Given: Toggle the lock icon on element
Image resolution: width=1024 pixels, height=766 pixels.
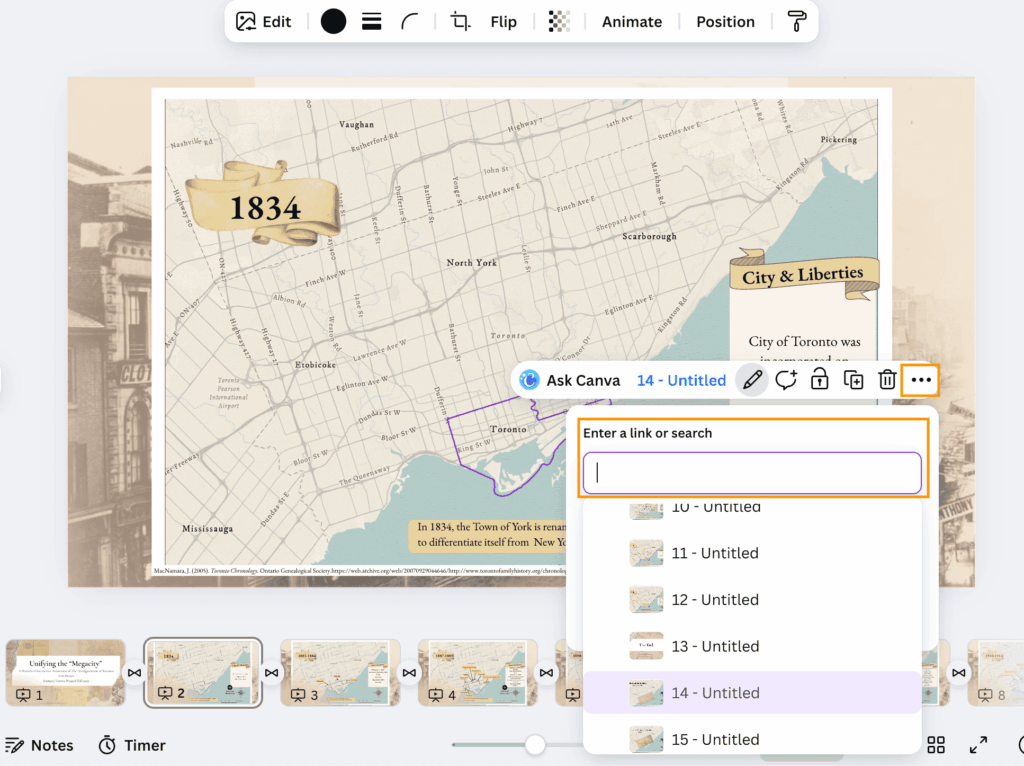Looking at the screenshot, I should [819, 380].
